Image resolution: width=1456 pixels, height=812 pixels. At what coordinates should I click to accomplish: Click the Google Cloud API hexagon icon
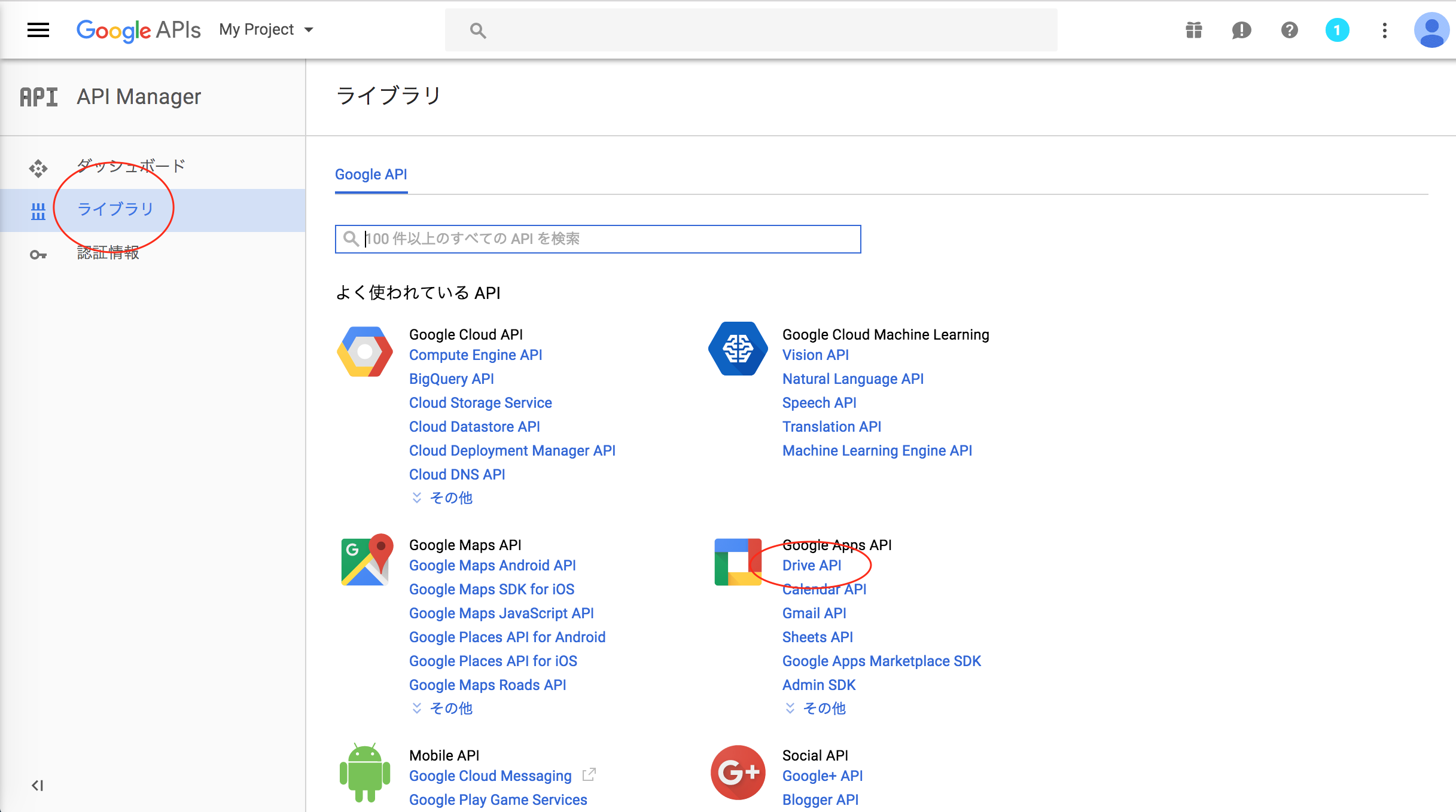pyautogui.click(x=364, y=352)
